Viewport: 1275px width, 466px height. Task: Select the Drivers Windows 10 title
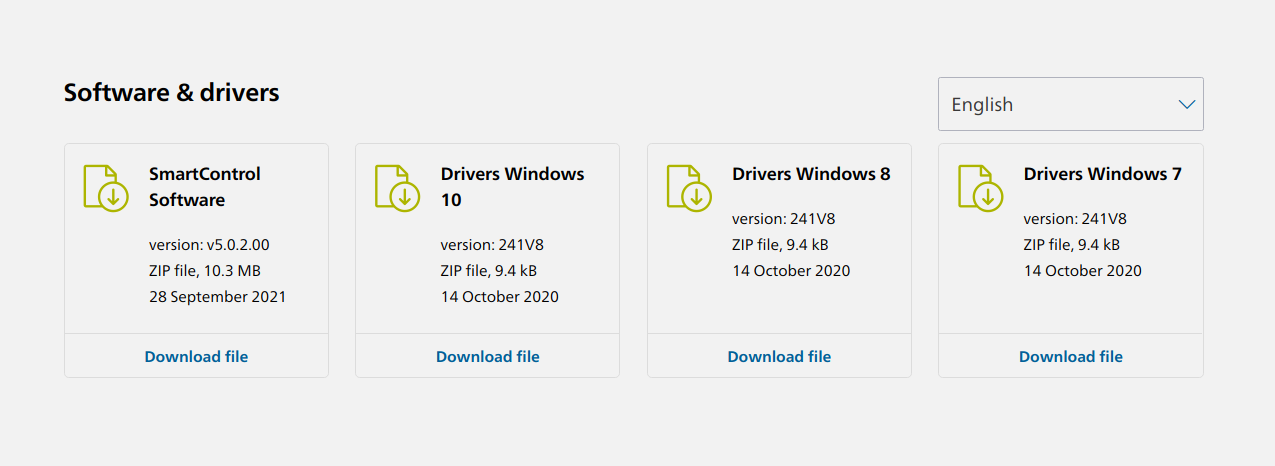(512, 187)
